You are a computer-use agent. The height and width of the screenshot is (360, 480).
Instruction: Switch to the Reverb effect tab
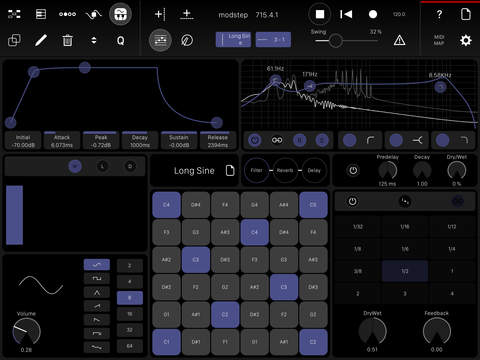(285, 170)
